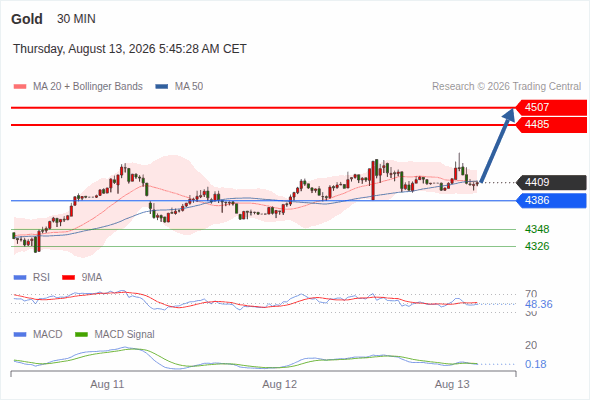
Task: Click the MA 50 blue legend swatch
Action: point(162,87)
